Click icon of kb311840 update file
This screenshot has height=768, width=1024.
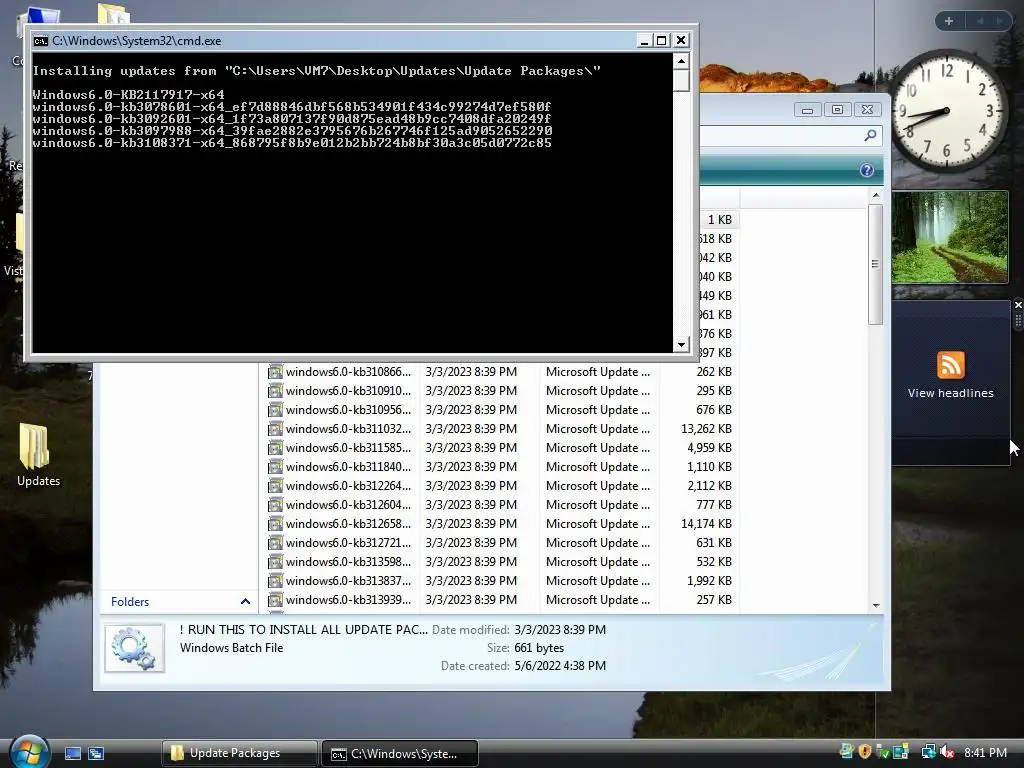pos(275,466)
